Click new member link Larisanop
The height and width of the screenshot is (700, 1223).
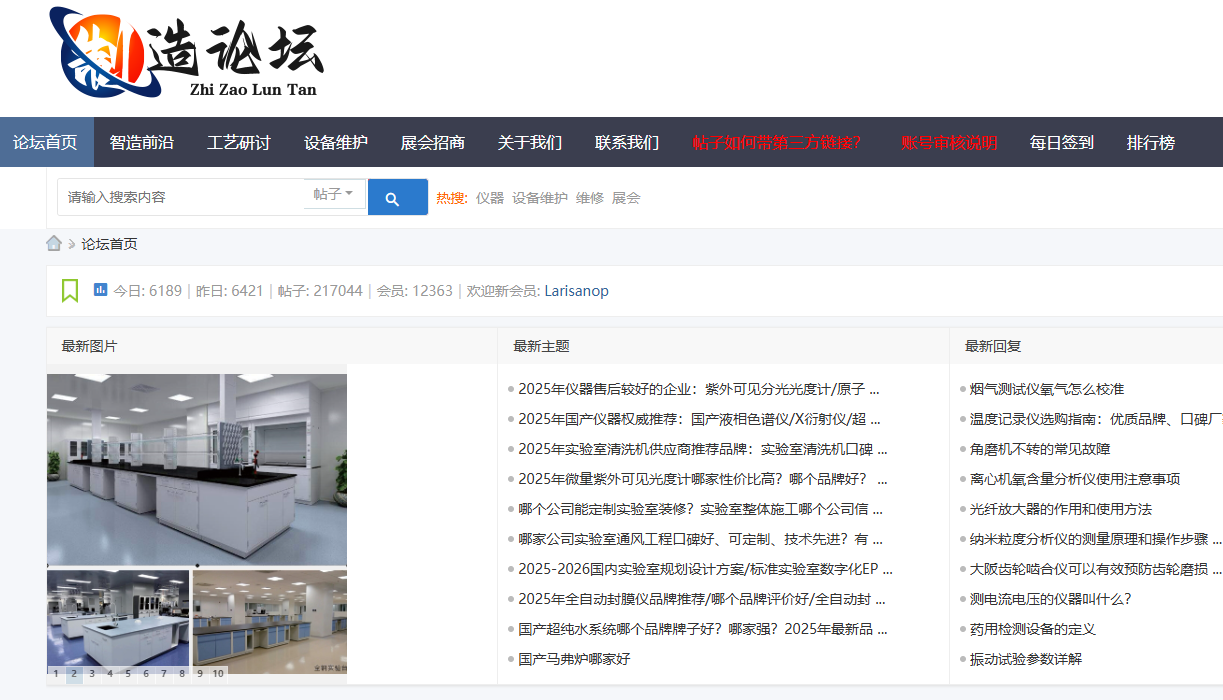point(576,290)
